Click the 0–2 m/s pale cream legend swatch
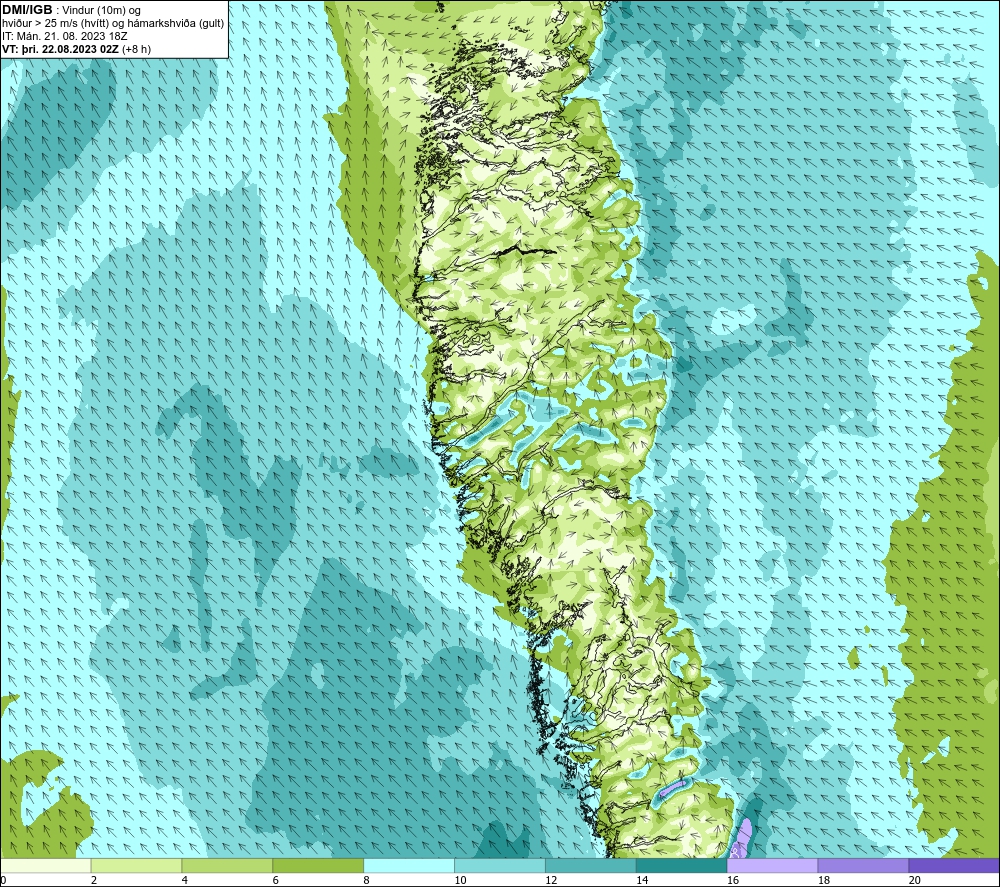 (x=46, y=866)
